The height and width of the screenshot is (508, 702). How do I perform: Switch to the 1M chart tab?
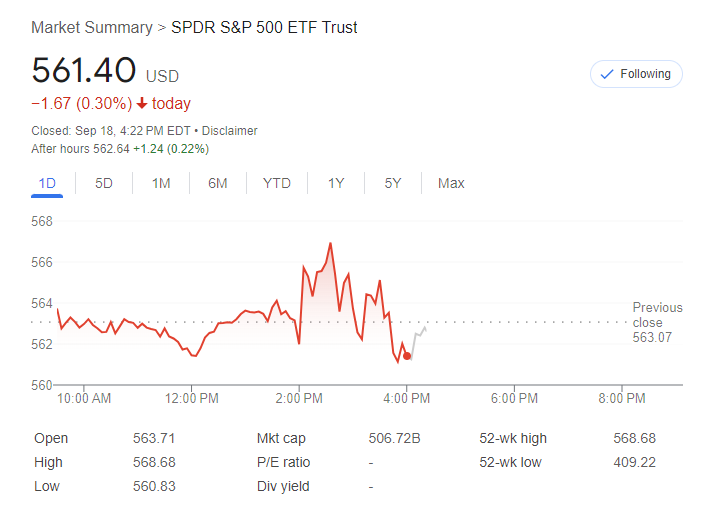161,183
